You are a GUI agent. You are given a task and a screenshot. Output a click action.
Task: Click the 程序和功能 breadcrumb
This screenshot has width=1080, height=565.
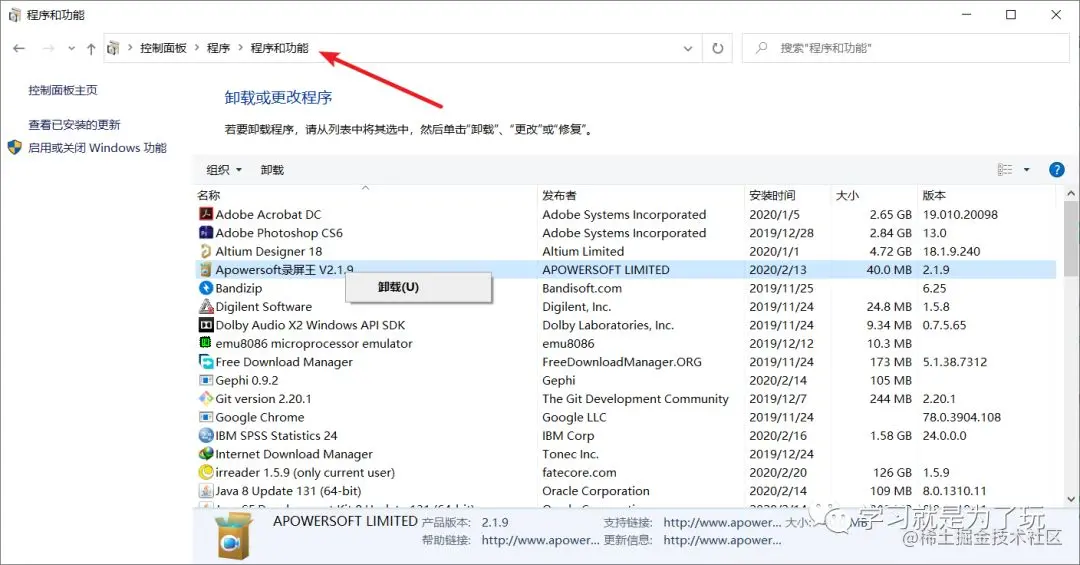pyautogui.click(x=280, y=48)
